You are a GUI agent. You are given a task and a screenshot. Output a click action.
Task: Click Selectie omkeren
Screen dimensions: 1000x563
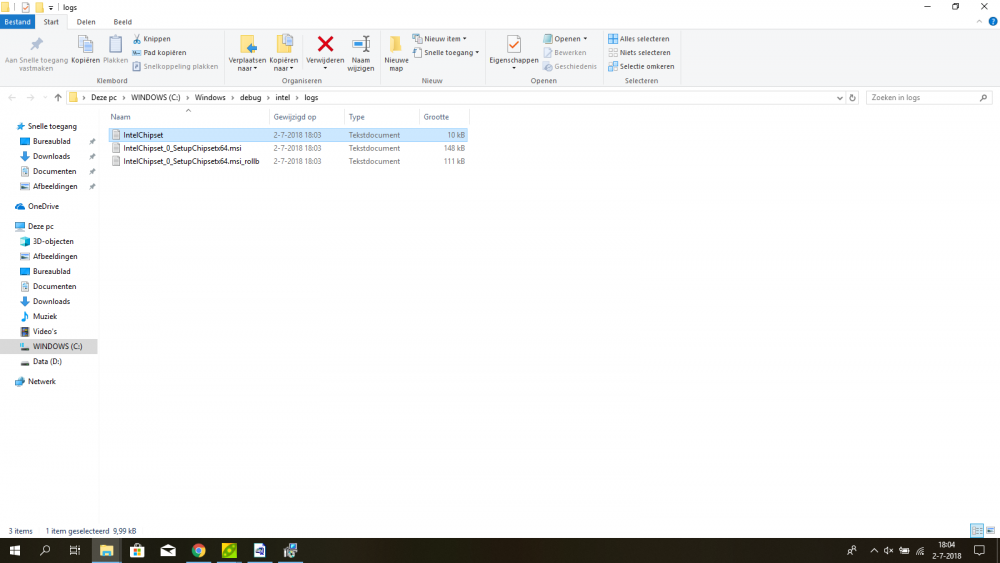click(x=641, y=66)
